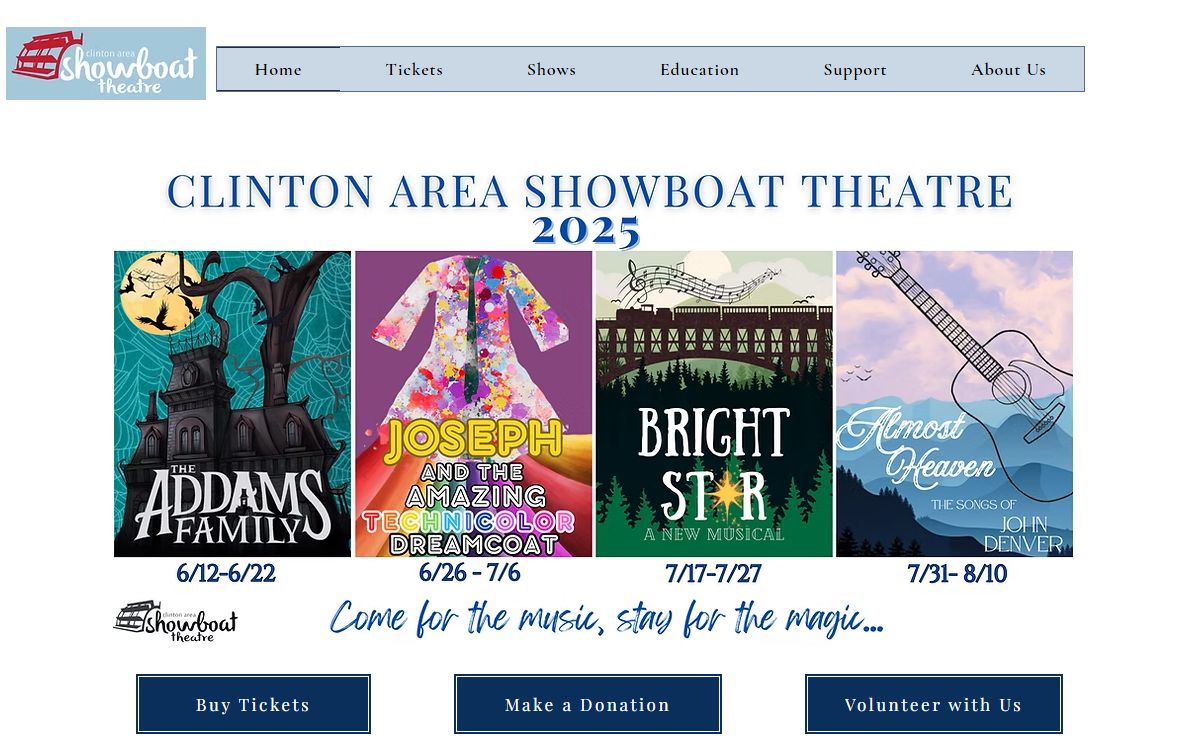The width and height of the screenshot is (1200, 740).
Task: Go to the Shows menu
Action: [x=551, y=69]
